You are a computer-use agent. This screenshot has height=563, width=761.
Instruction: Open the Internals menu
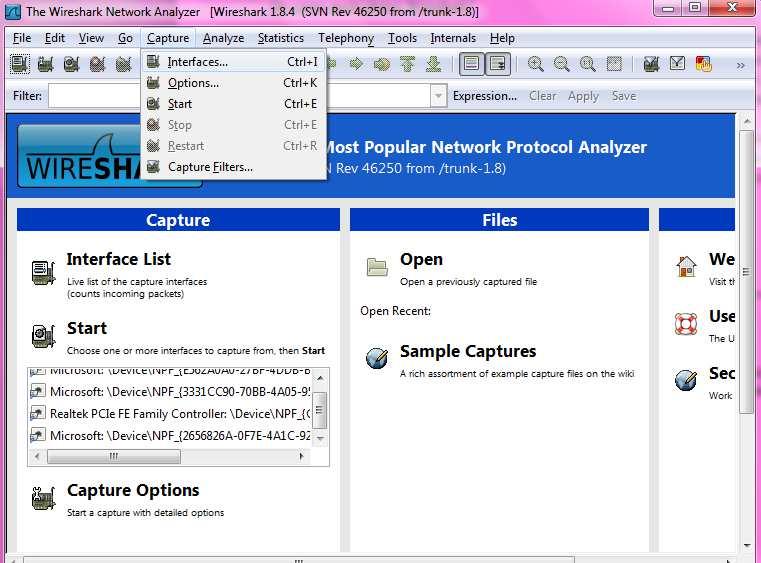pos(453,38)
